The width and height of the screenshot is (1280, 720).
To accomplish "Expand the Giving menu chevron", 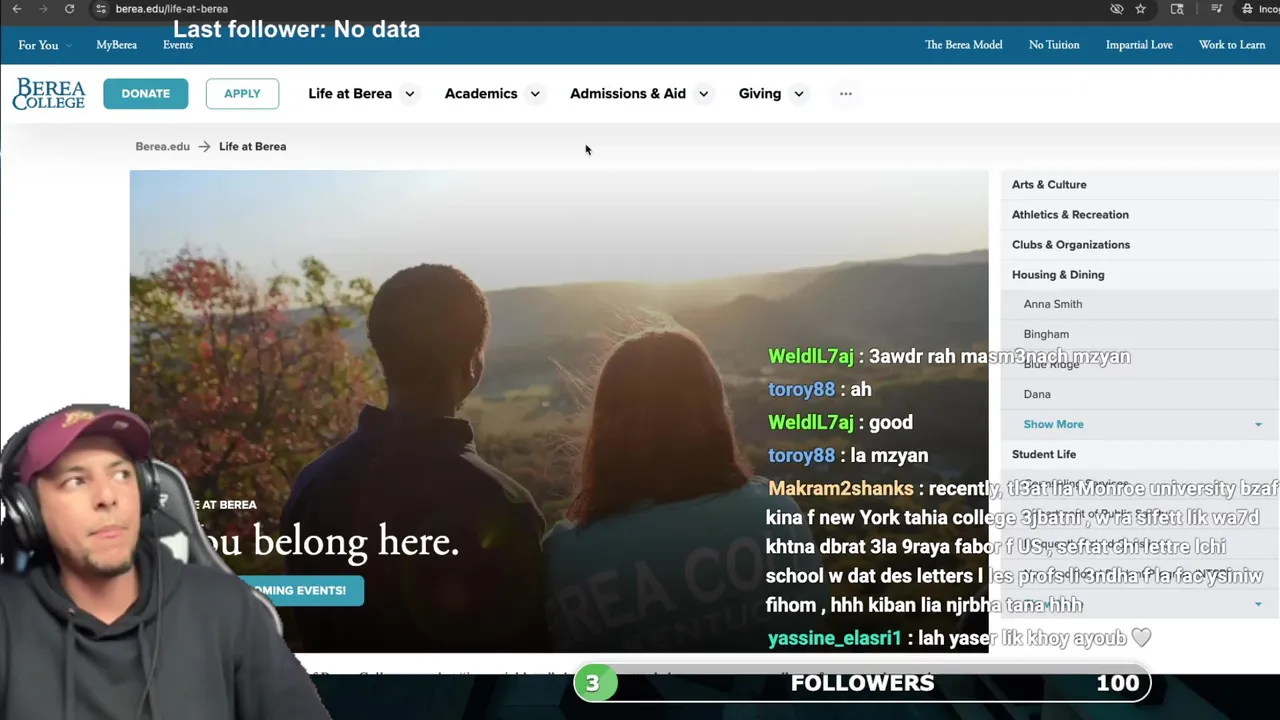I will pyautogui.click(x=798, y=94).
